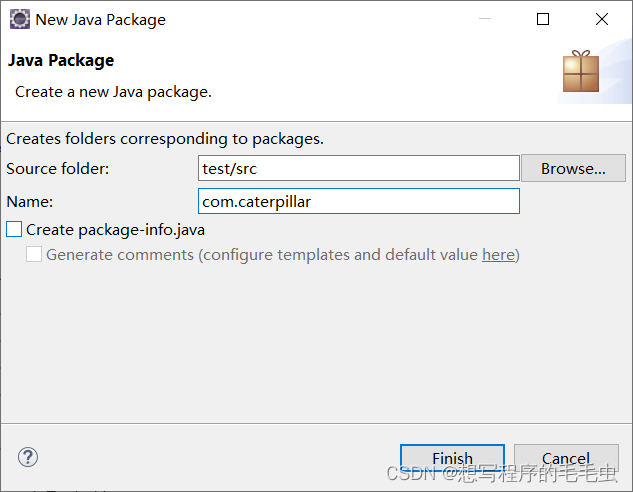Click the 'Name:' label
Image resolution: width=633 pixels, height=492 pixels.
pyautogui.click(x=30, y=202)
